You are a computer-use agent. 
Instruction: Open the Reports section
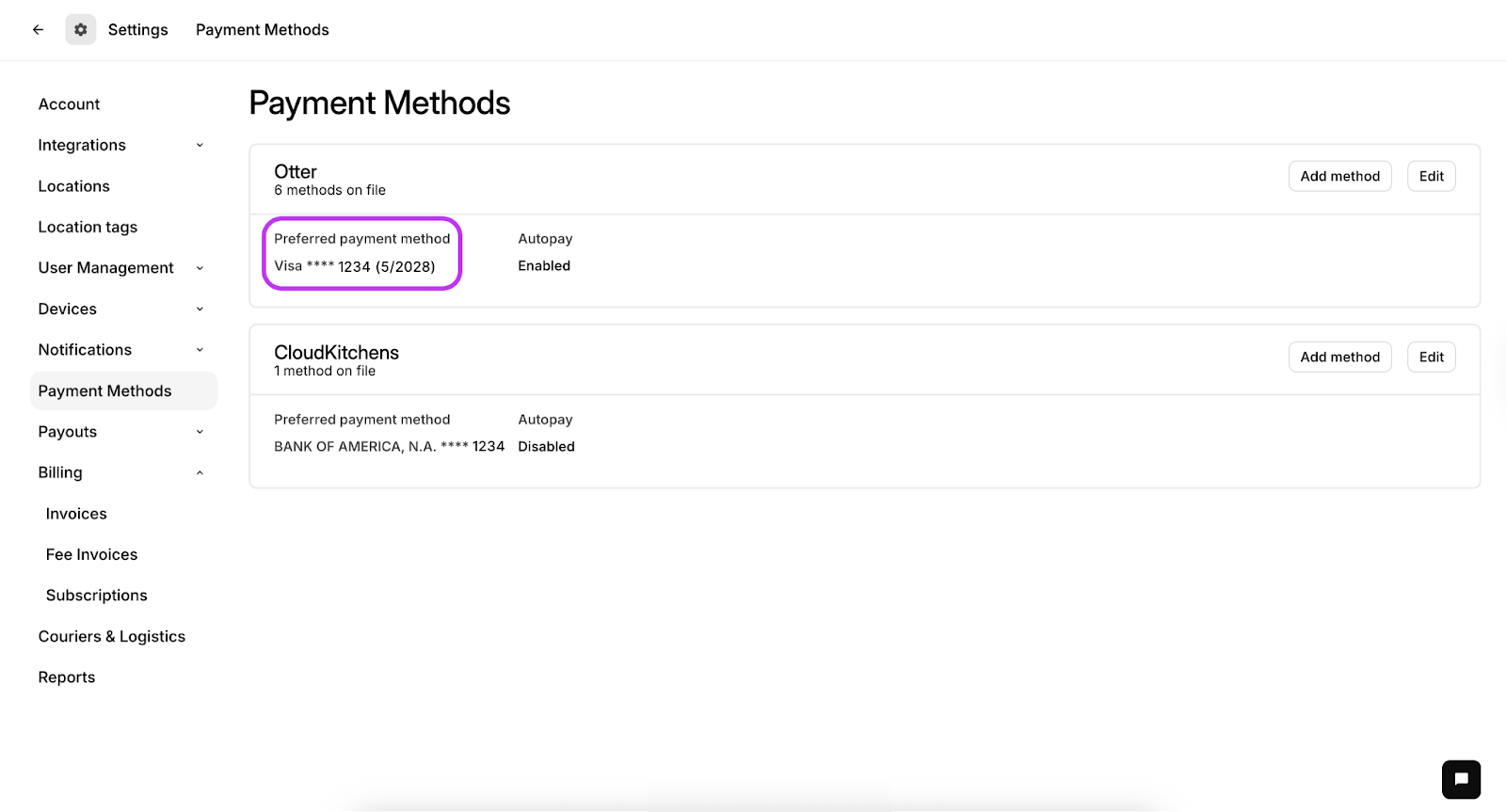67,677
